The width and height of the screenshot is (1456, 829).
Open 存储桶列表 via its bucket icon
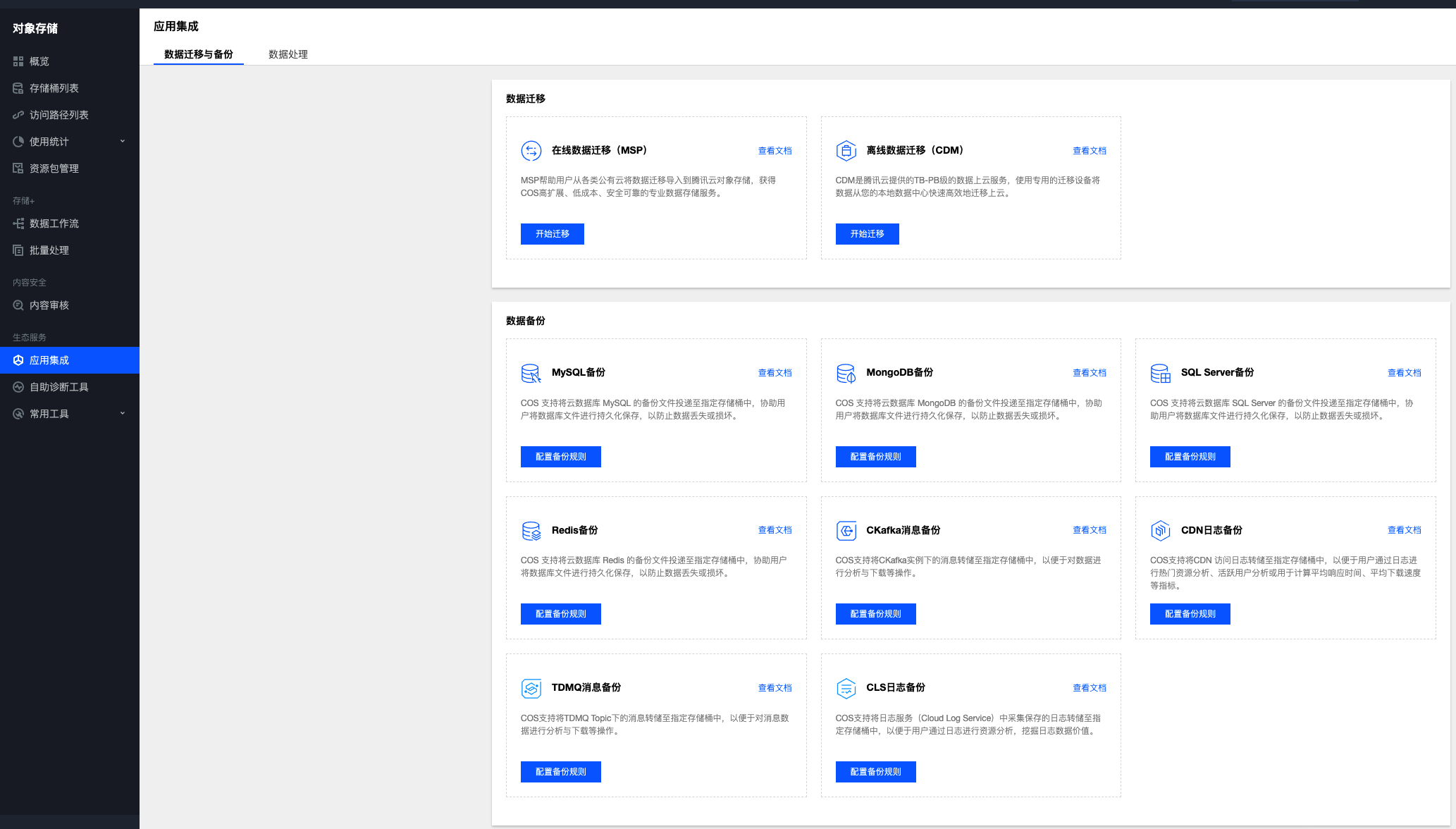pyautogui.click(x=18, y=88)
